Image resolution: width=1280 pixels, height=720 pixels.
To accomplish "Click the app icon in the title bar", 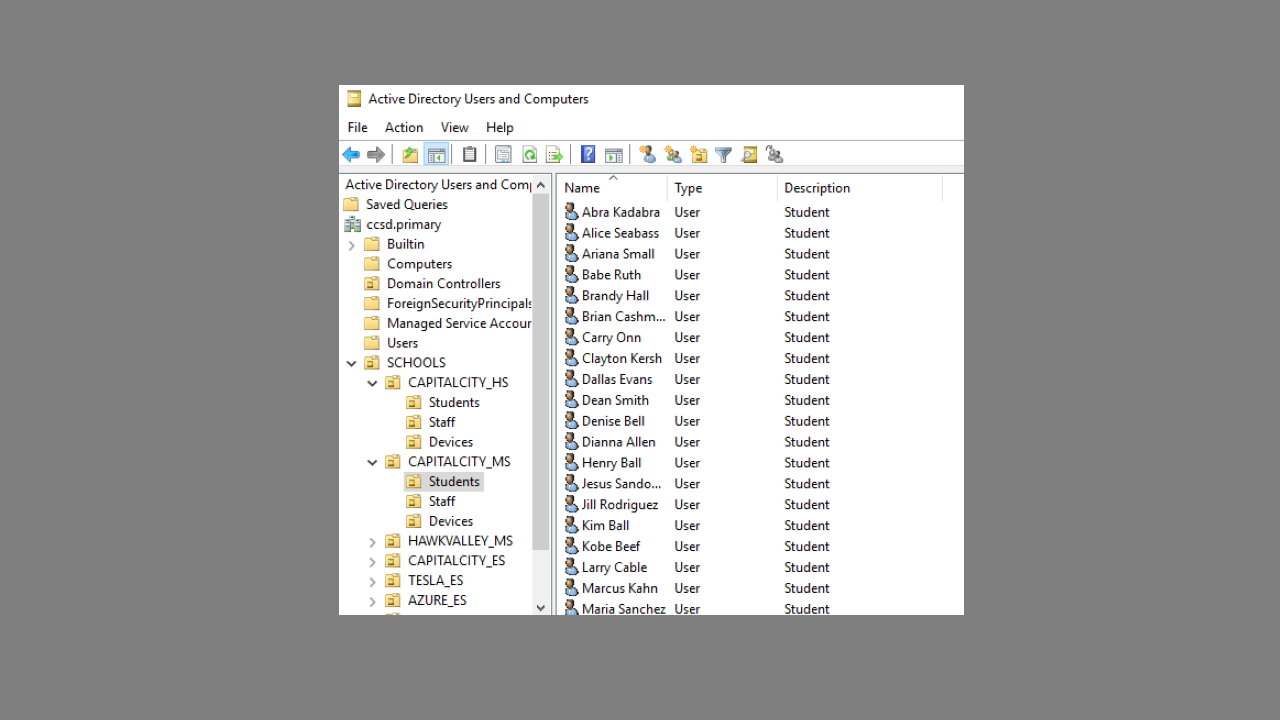I will click(x=354, y=99).
